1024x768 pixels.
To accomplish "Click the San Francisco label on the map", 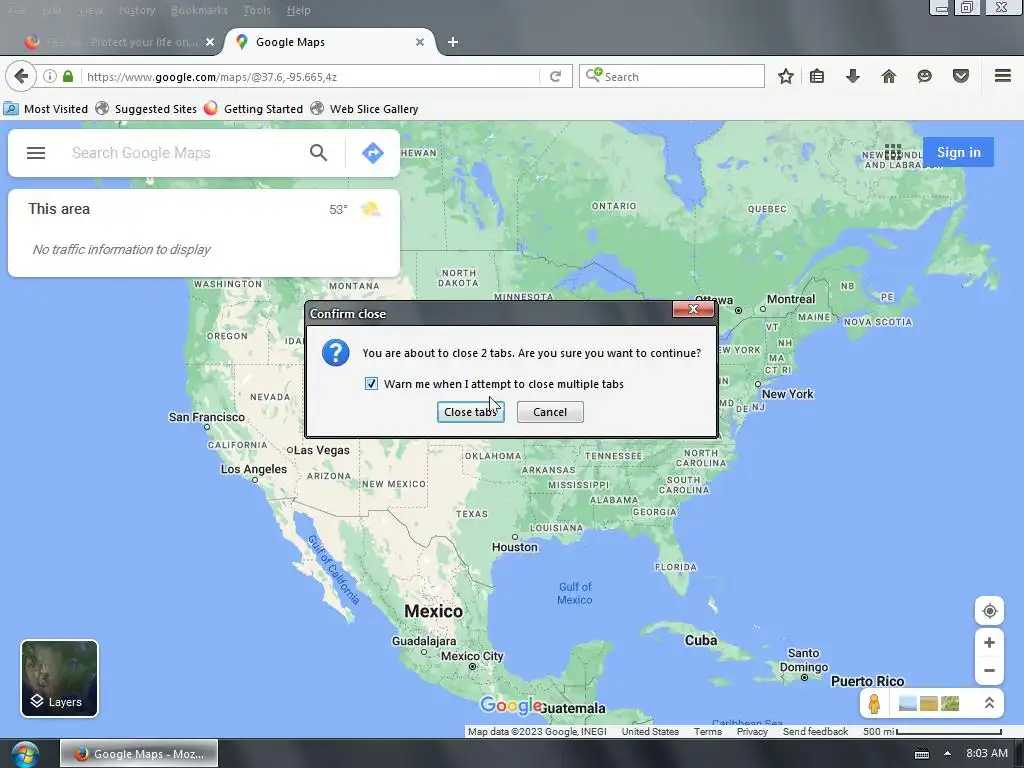I will [206, 417].
